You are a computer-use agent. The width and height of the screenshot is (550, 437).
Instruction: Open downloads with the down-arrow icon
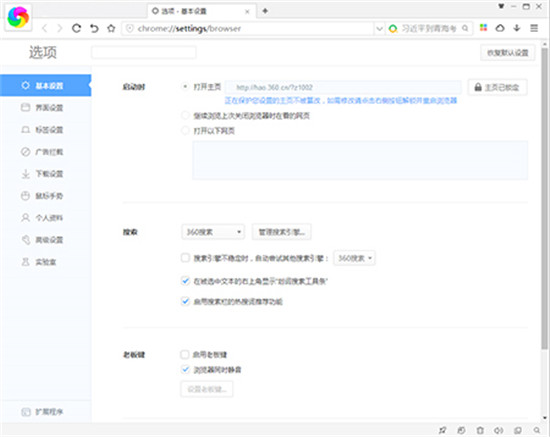[x=517, y=28]
